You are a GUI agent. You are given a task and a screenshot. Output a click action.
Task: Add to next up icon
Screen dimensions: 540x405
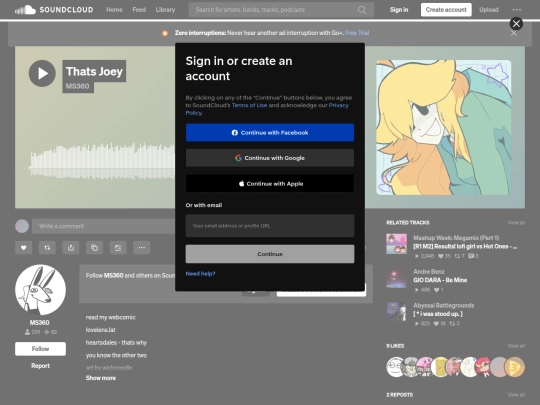pyautogui.click(x=118, y=248)
